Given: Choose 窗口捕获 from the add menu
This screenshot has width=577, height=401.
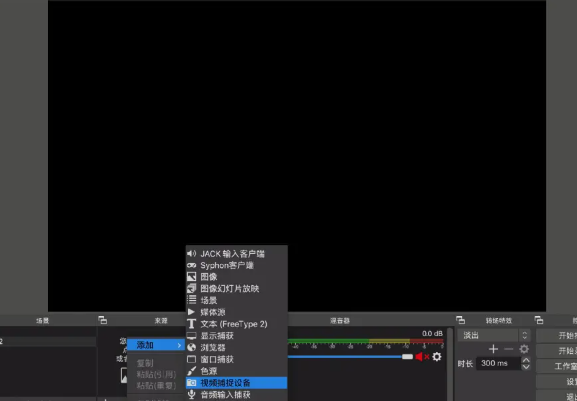Looking at the screenshot, I should [237, 359].
